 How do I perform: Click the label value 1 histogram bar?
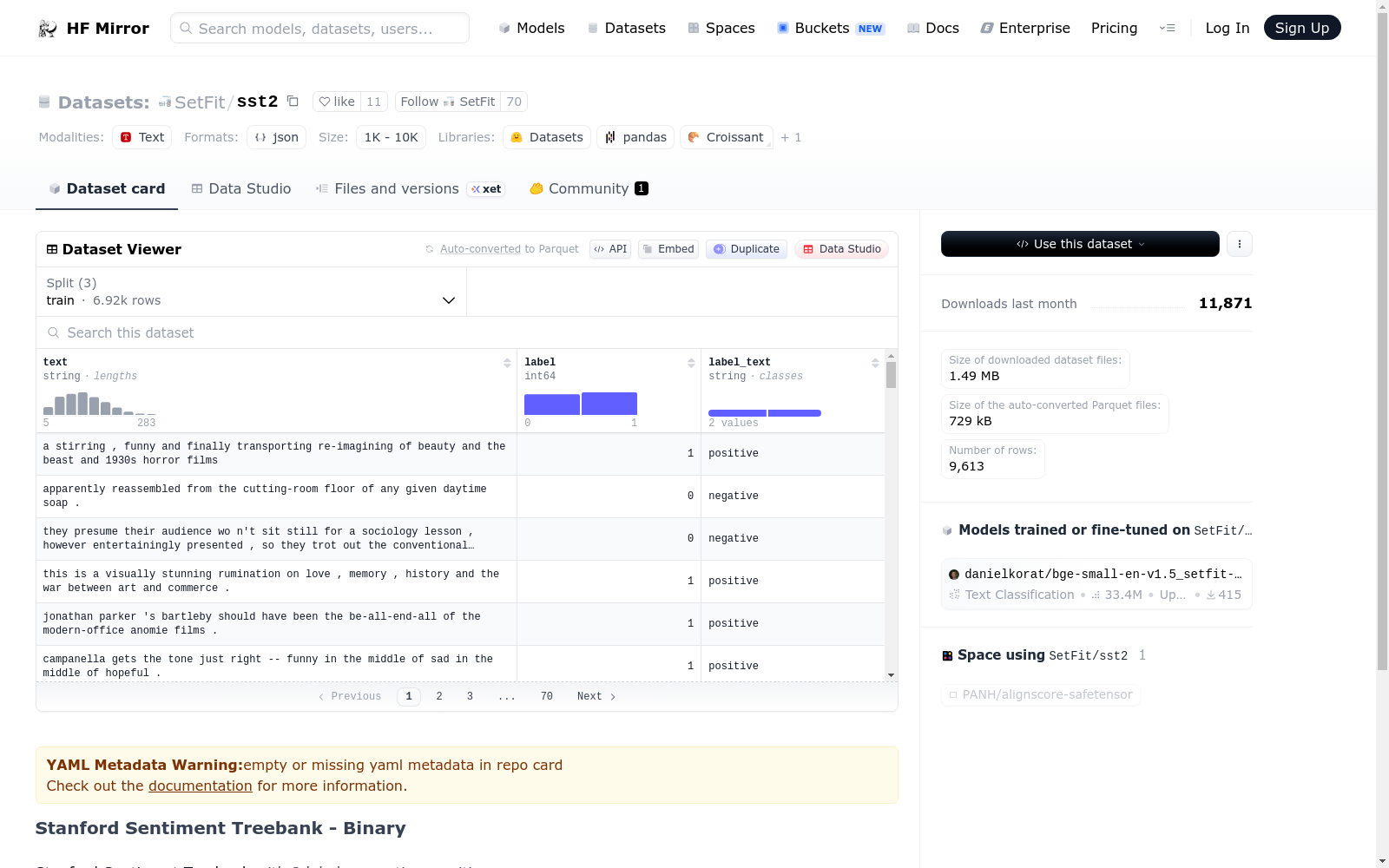coord(609,404)
